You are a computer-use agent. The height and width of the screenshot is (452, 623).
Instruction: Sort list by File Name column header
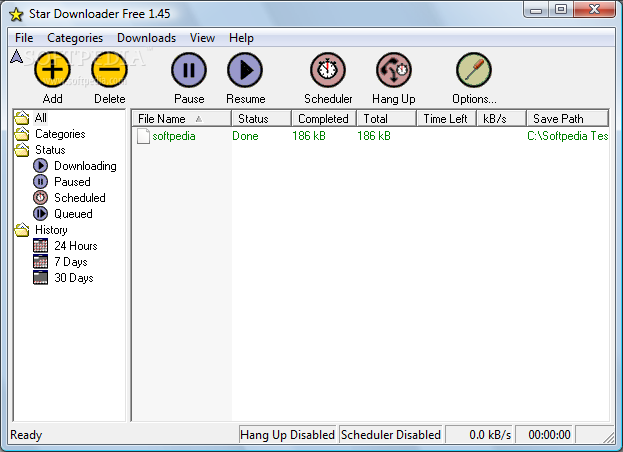(x=162, y=119)
